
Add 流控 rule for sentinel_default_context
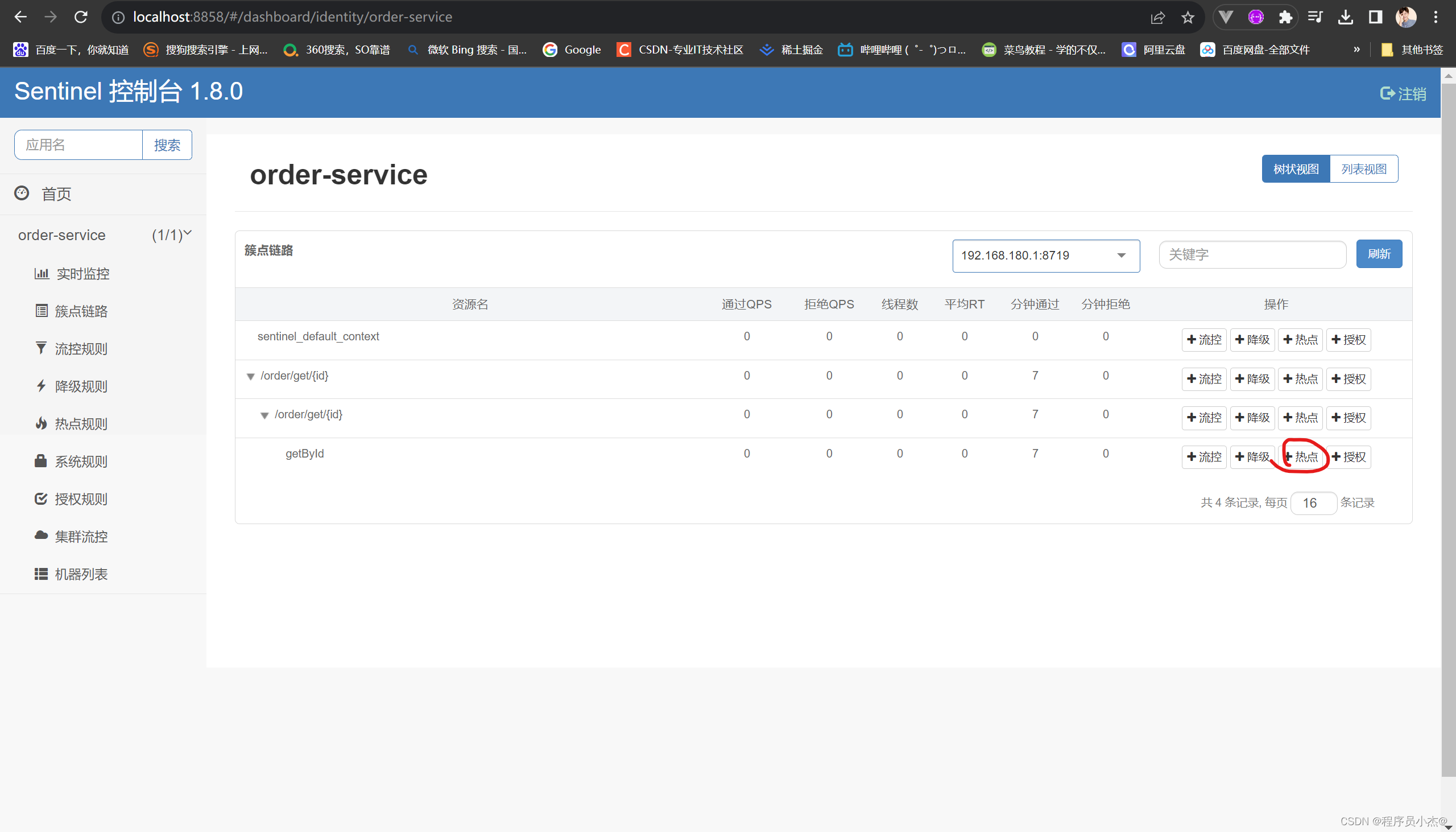tap(1204, 339)
